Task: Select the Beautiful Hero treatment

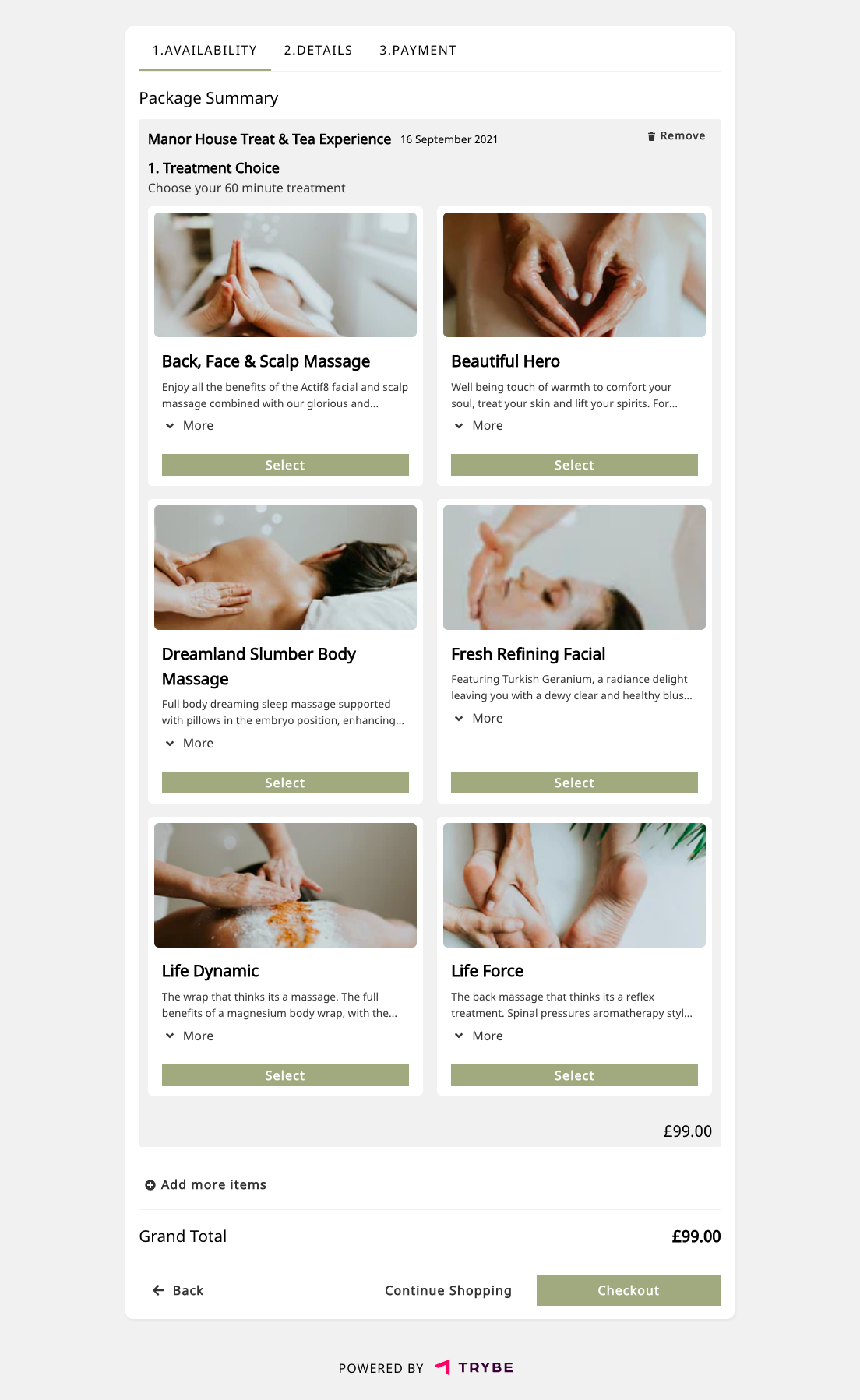Action: click(x=574, y=465)
